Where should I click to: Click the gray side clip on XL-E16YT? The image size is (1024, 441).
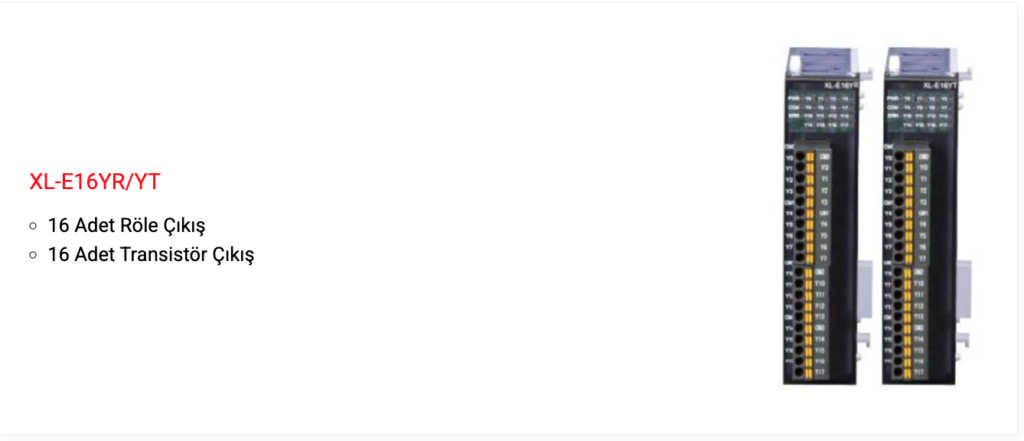point(965,291)
